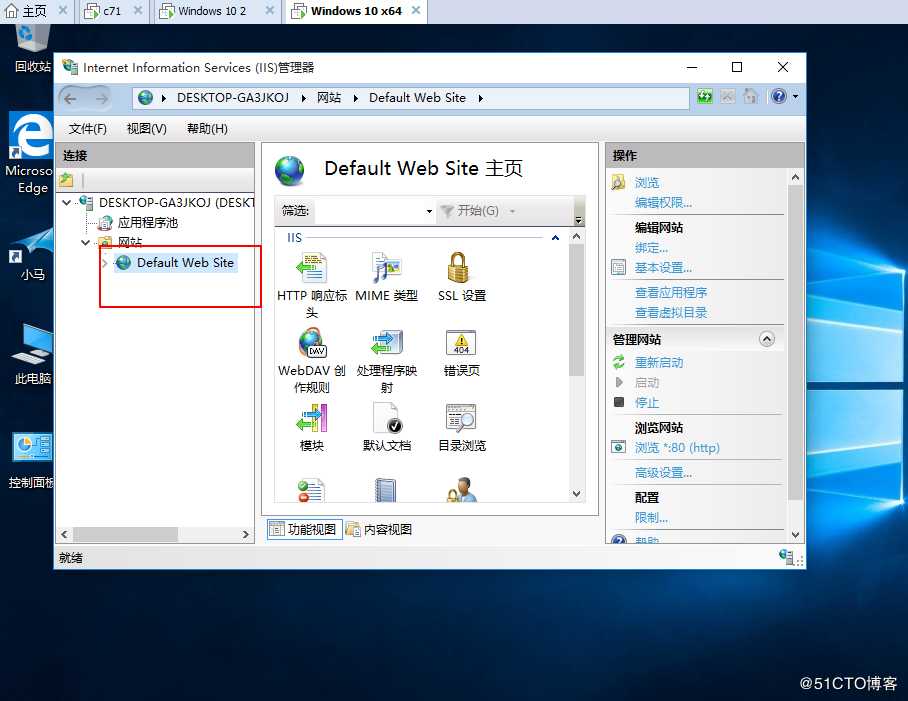Image resolution: width=908 pixels, height=701 pixels.
Task: Collapse the DESKTOP-GA3JKOJ server tree node
Action: coord(67,203)
